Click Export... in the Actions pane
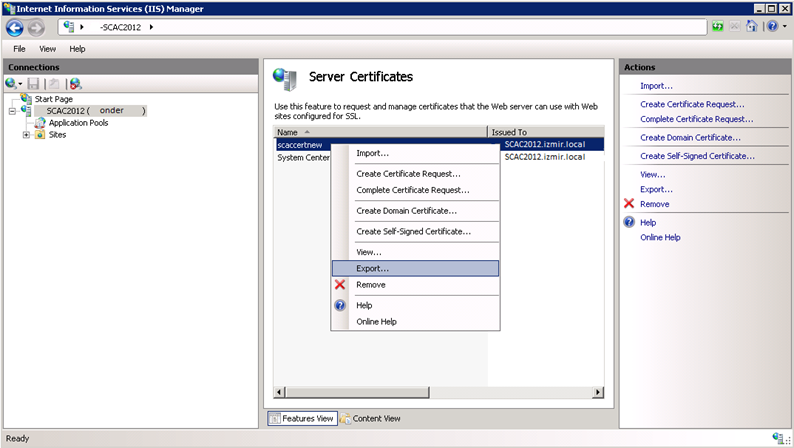This screenshot has height=448, width=794. click(x=656, y=189)
